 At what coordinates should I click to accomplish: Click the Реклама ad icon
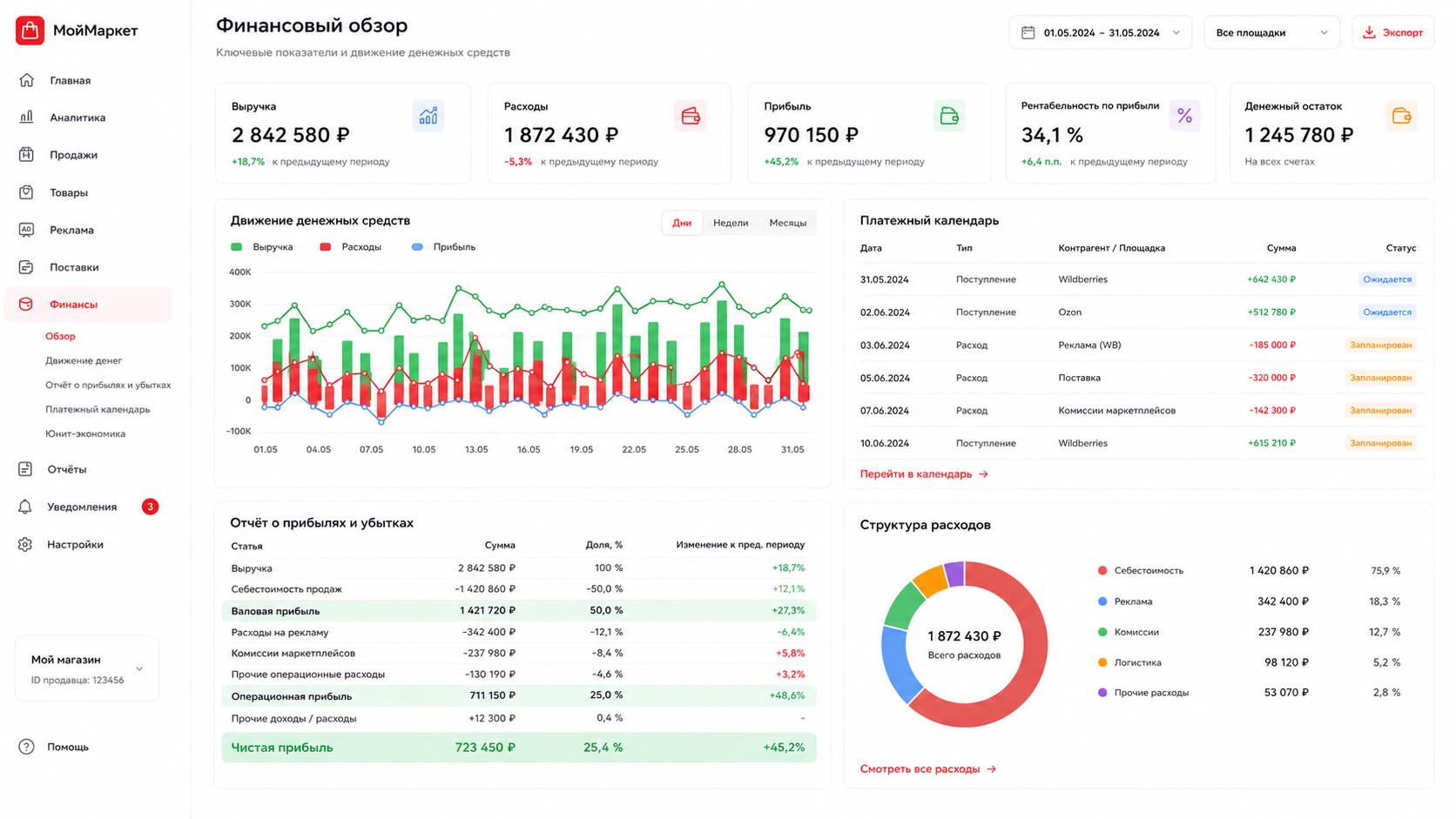point(26,230)
